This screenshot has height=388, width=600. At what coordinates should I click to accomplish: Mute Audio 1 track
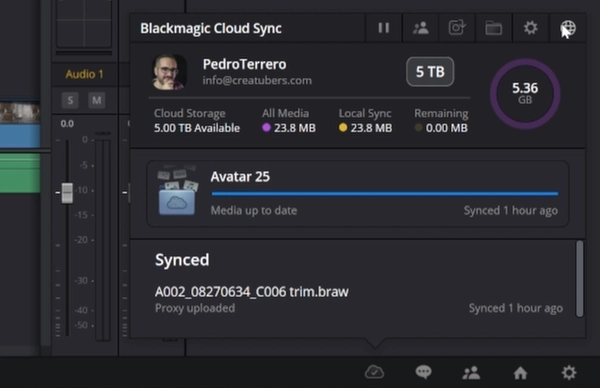(x=96, y=101)
